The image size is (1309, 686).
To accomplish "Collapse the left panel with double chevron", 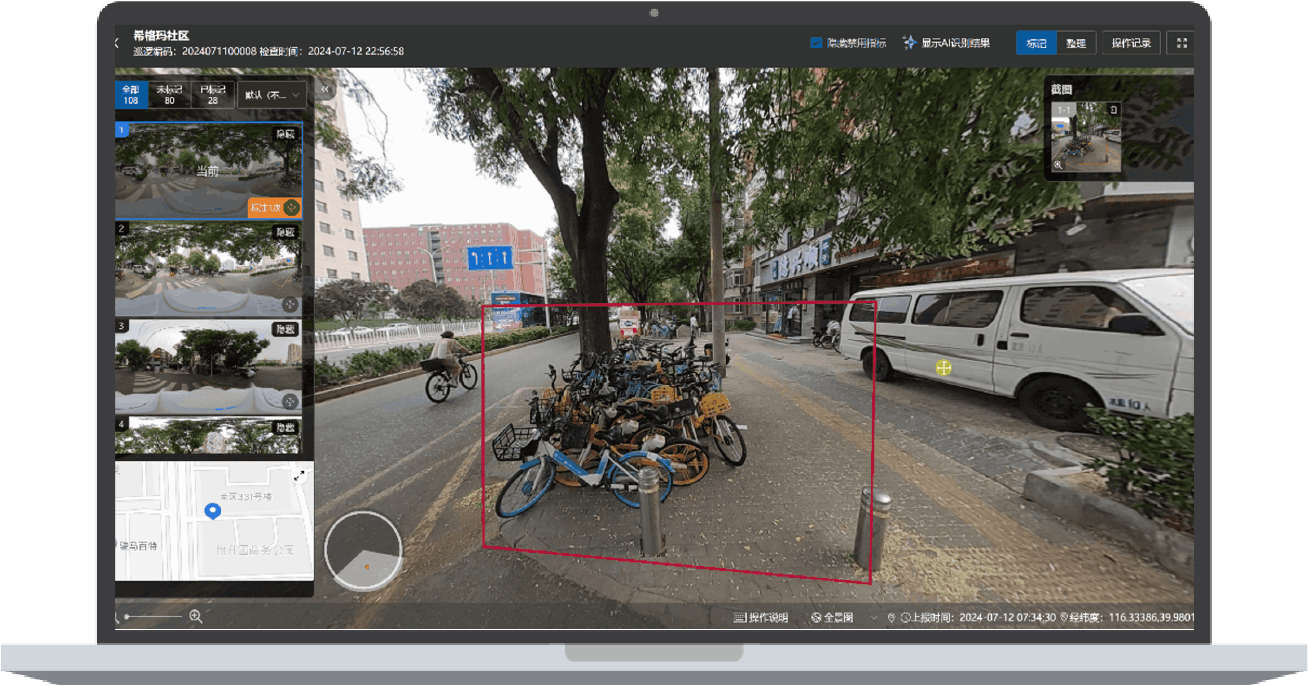I will tap(325, 89).
